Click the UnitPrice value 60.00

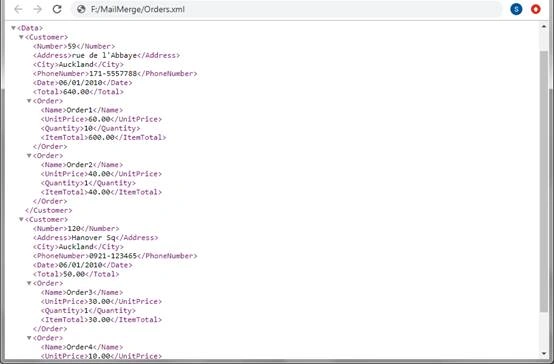99,119
